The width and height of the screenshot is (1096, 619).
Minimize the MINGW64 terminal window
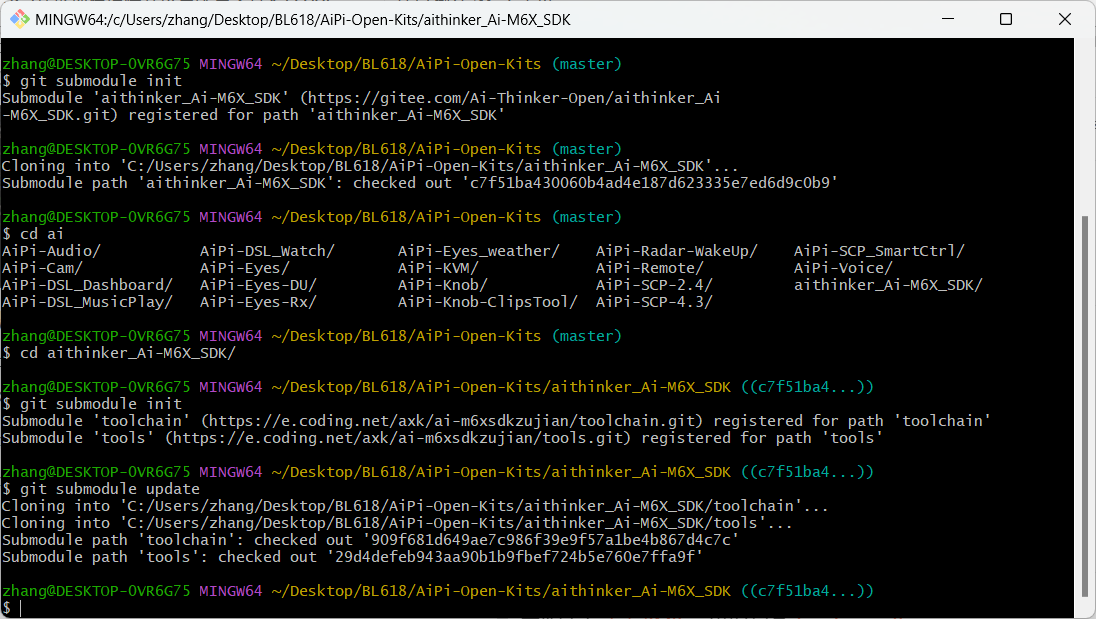pos(948,19)
